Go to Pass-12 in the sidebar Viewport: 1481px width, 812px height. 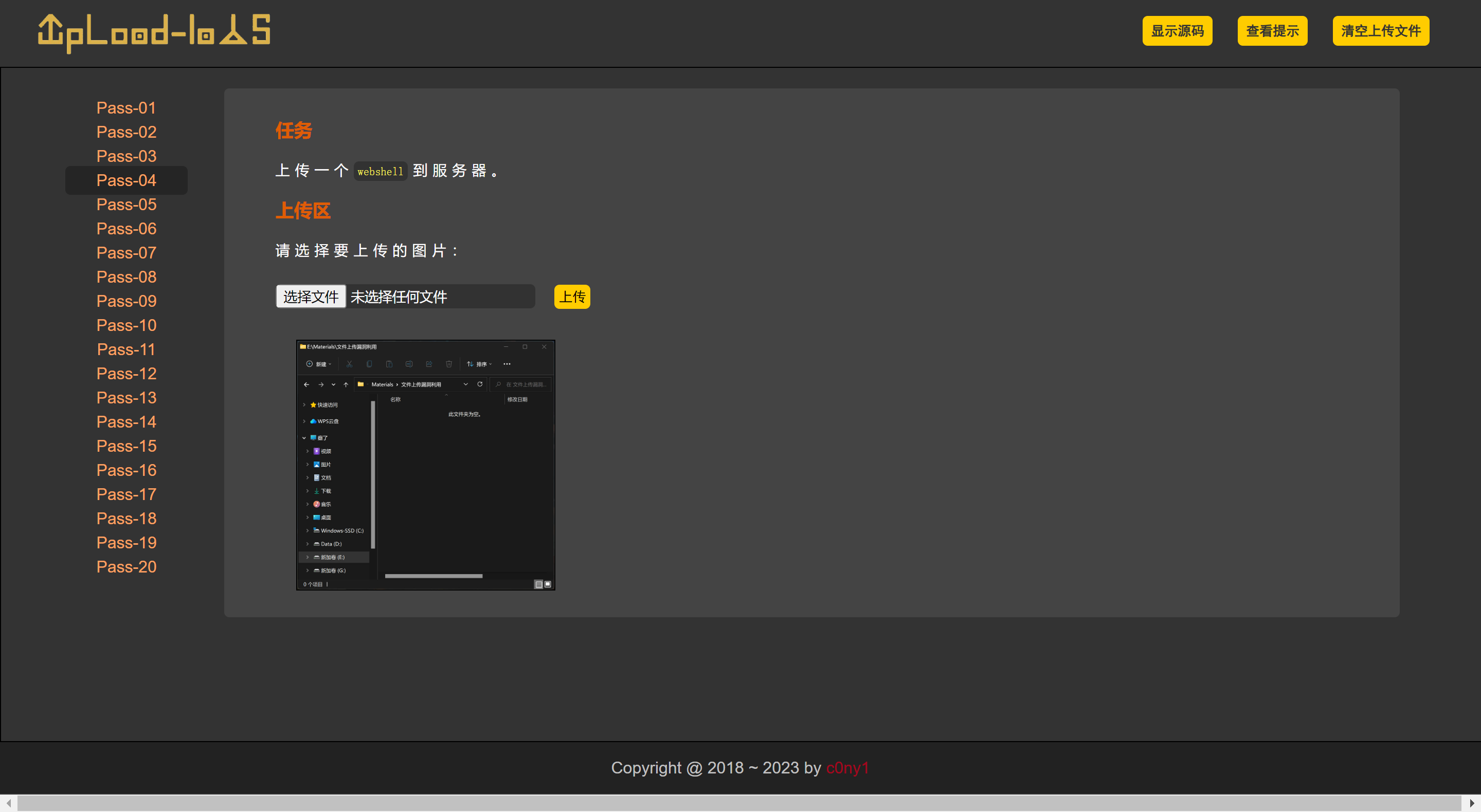coord(127,374)
